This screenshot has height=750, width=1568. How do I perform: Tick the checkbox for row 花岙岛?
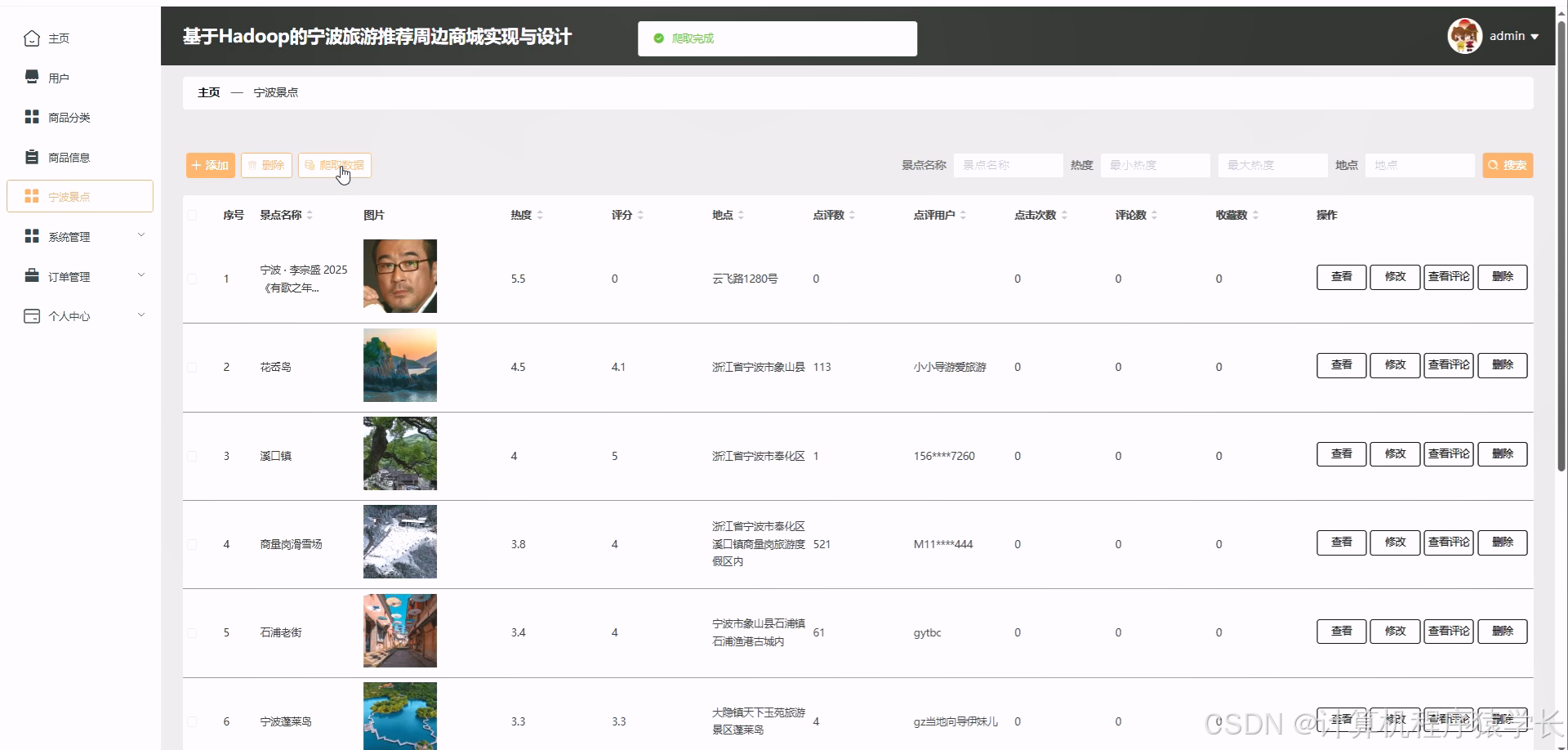(x=192, y=368)
